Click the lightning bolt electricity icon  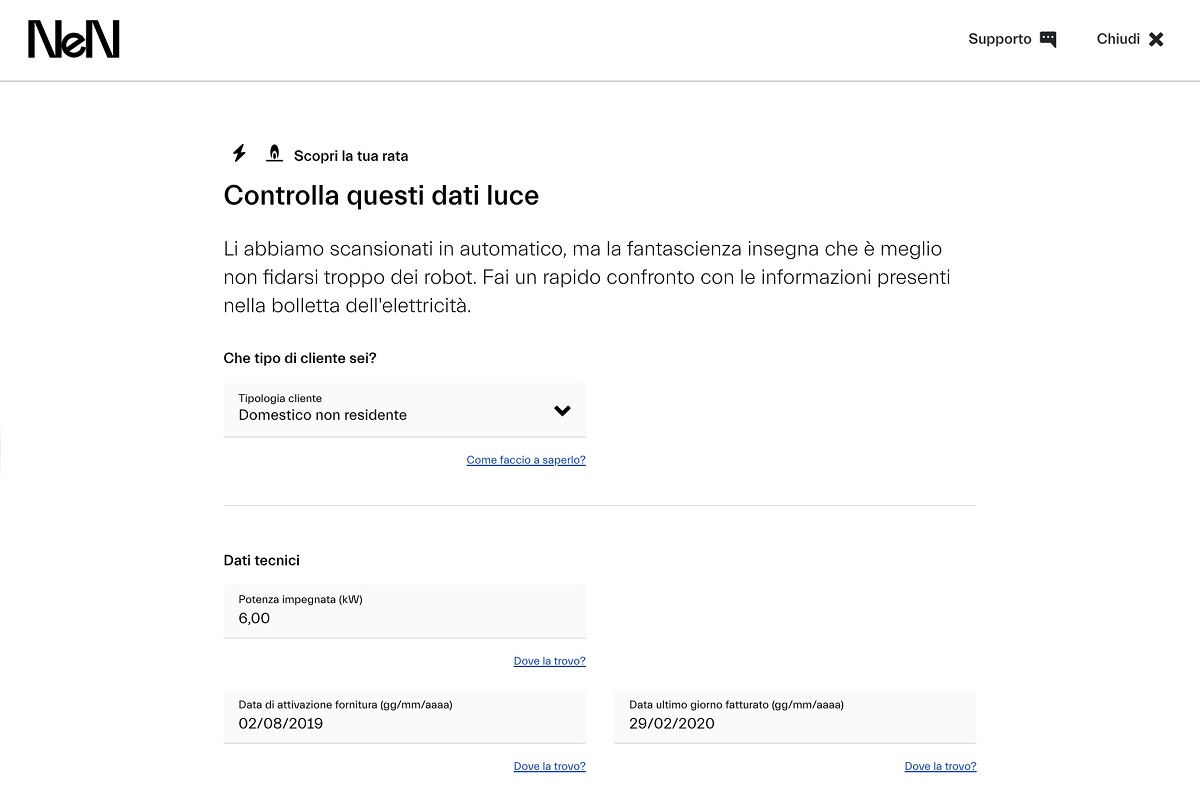click(x=239, y=154)
